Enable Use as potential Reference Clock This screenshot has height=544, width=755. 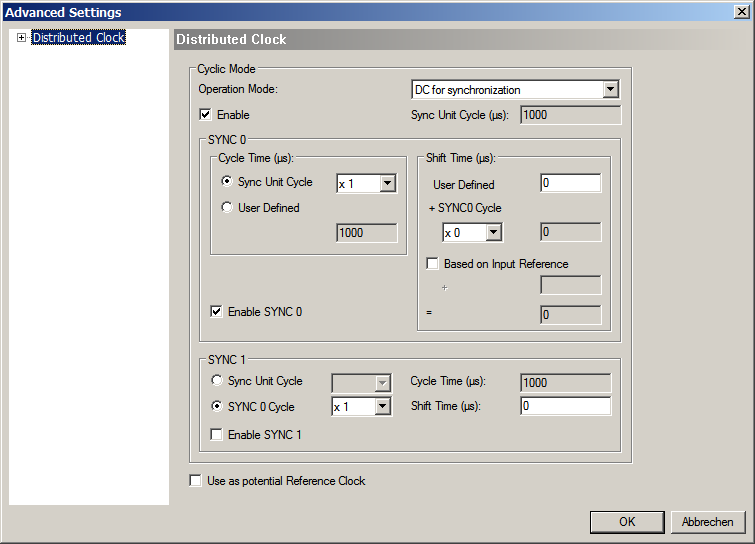coord(195,481)
